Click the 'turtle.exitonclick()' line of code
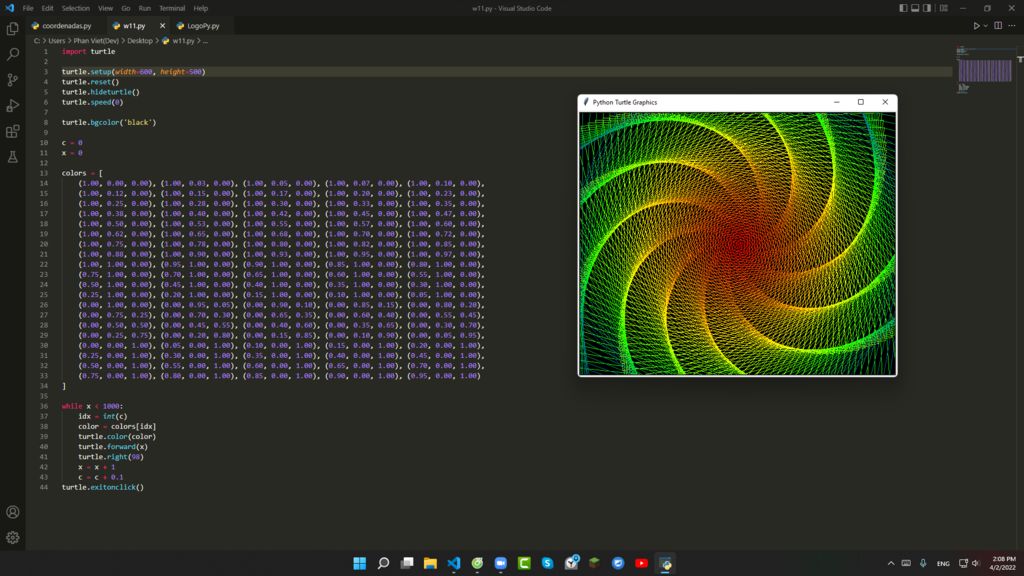The width and height of the screenshot is (1024, 576). click(x=103, y=487)
